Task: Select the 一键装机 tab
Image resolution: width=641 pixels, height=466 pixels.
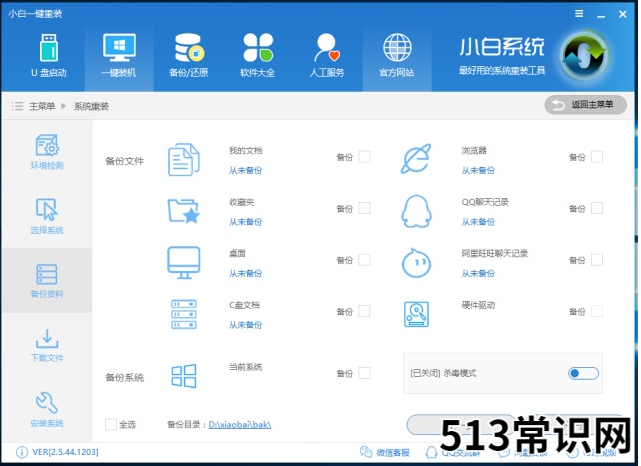Action: 119,56
